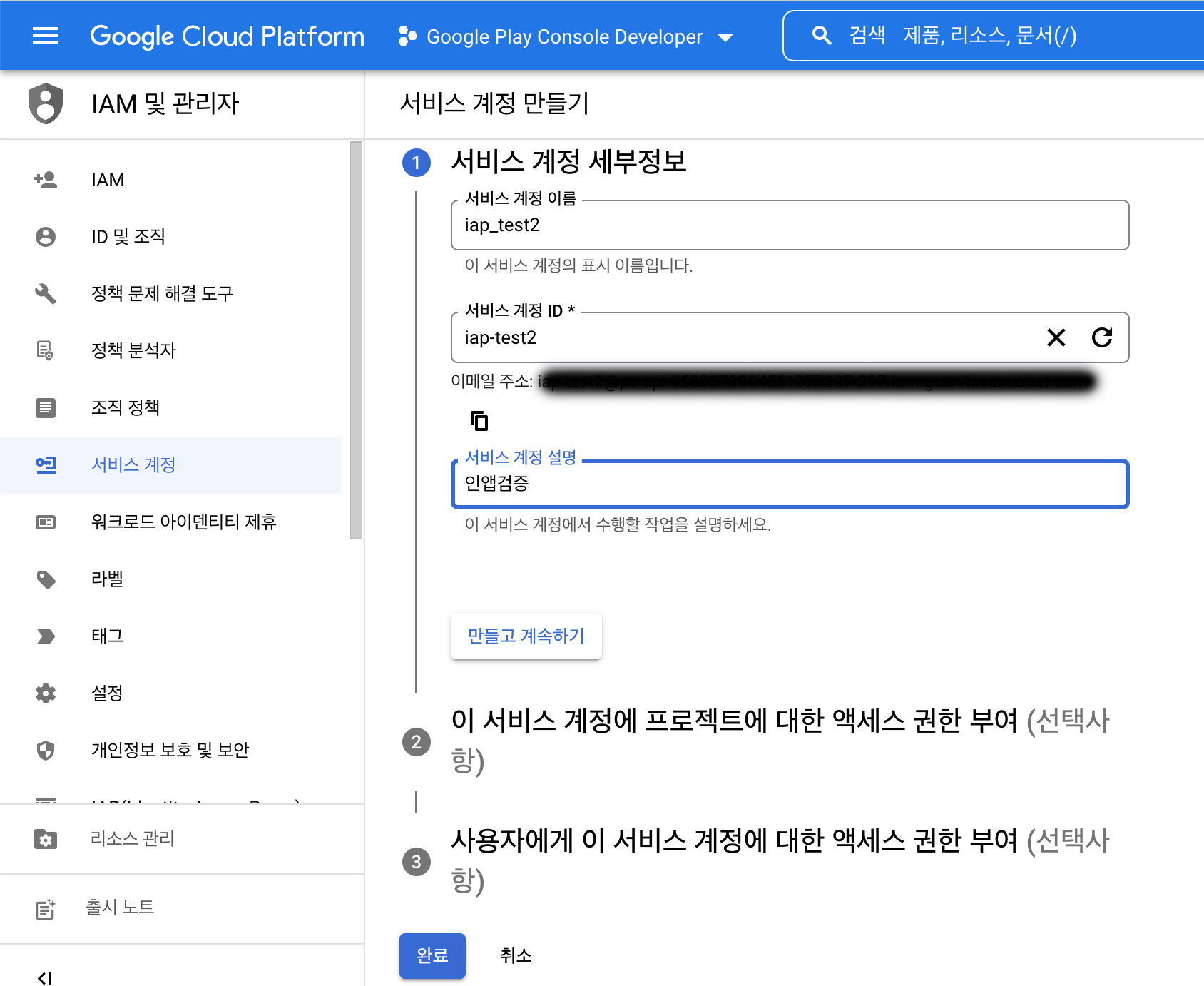This screenshot has height=986, width=1204.
Task: Open 개인정보 보호 및 보안
Action: 170,751
